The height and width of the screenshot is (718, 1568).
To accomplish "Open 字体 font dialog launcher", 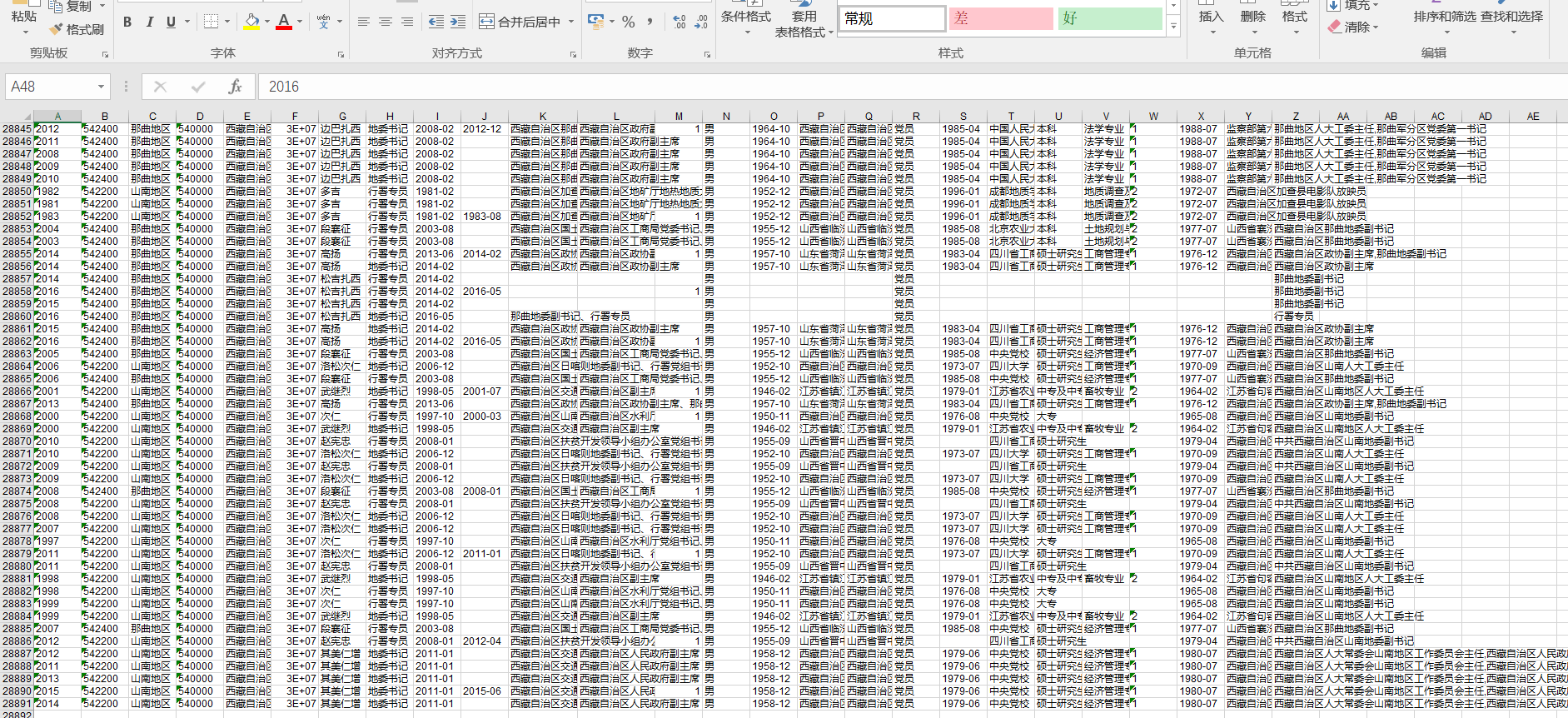I will (x=341, y=54).
